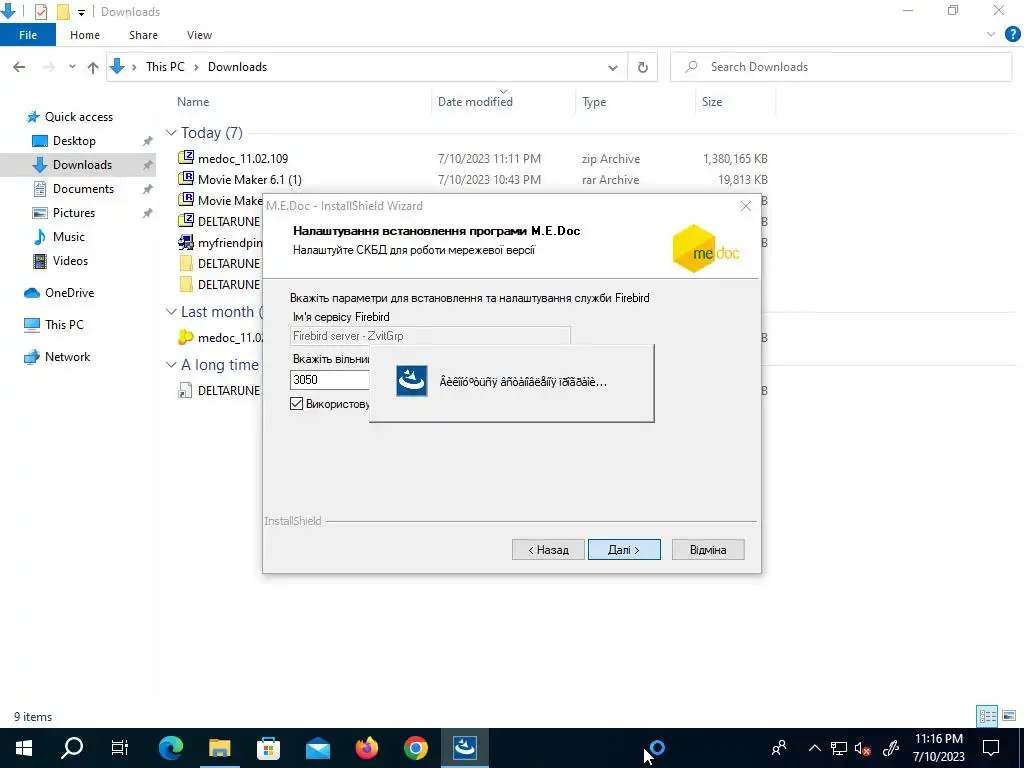Click the port field containing 3050
Image resolution: width=1024 pixels, height=768 pixels.
pyautogui.click(x=330, y=379)
